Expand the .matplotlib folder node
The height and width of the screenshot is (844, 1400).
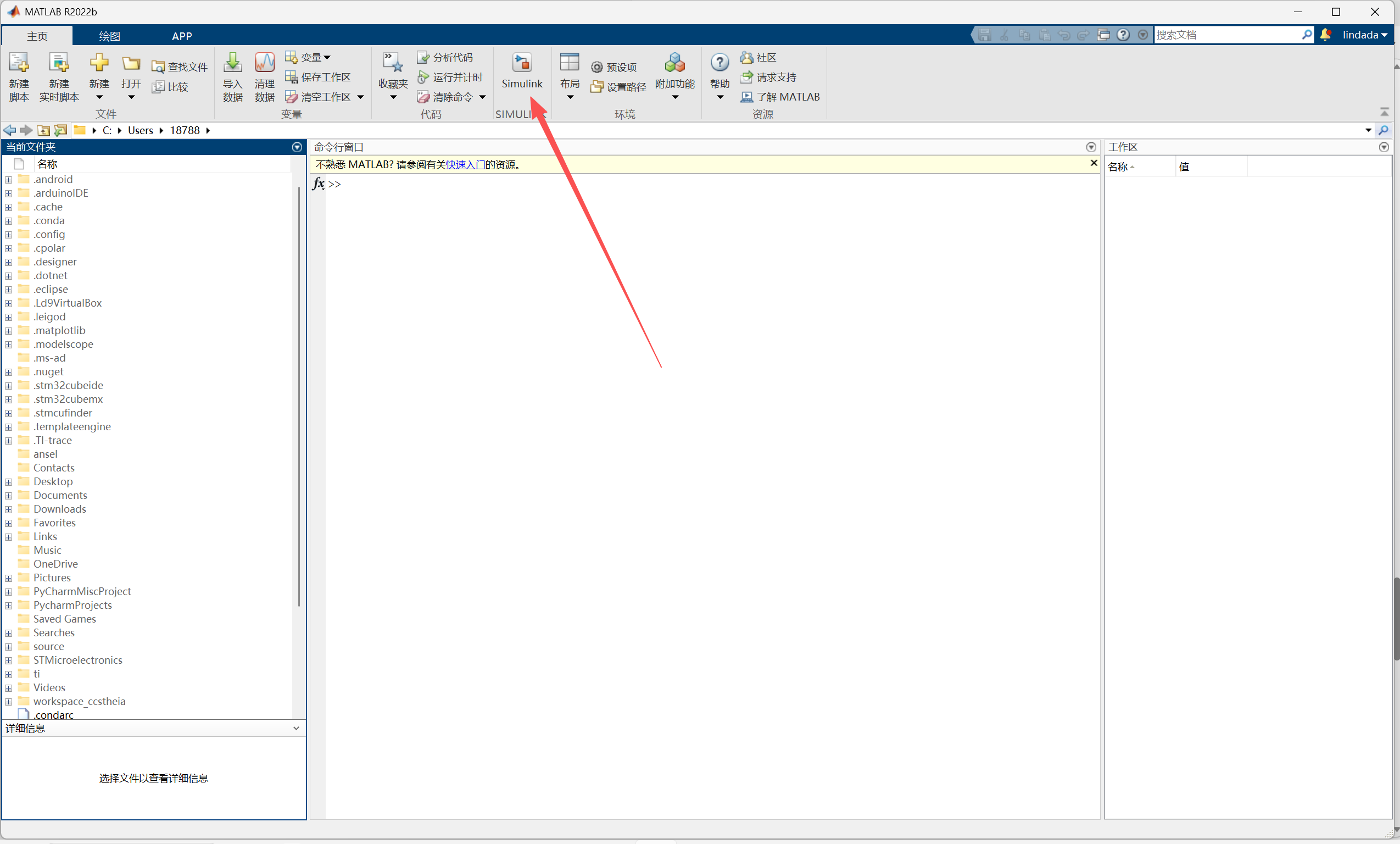[9, 331]
